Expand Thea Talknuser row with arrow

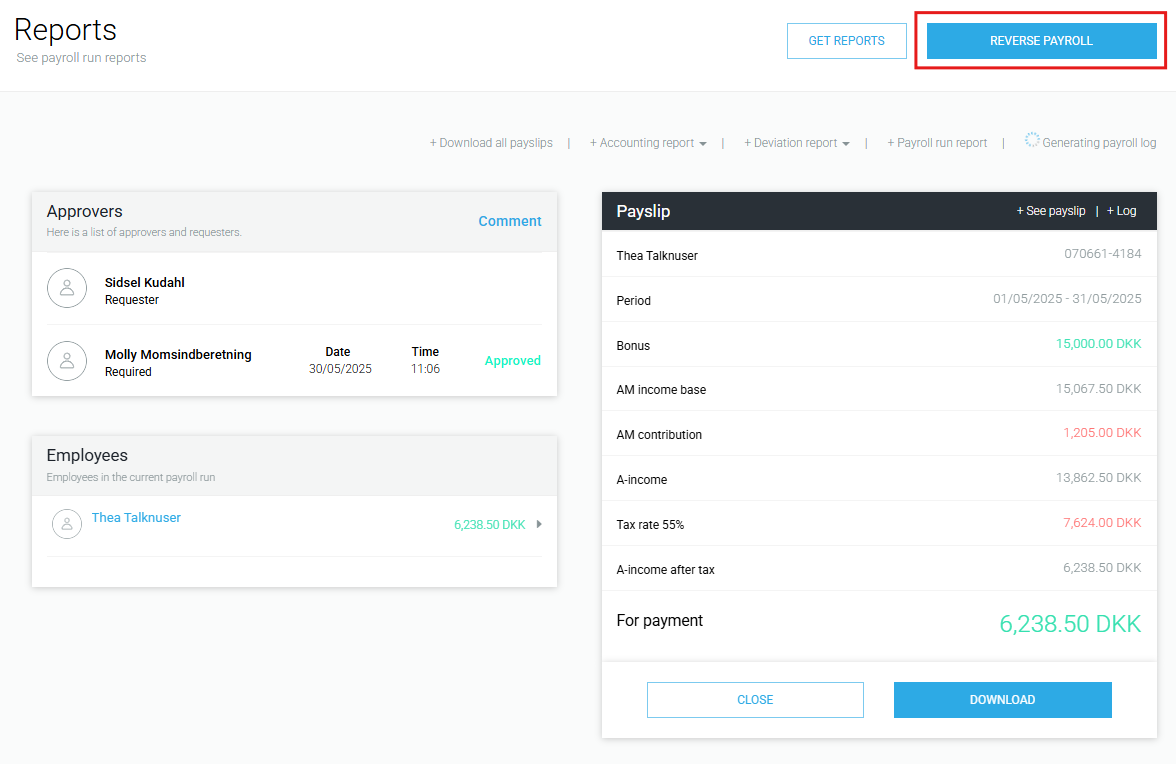(x=540, y=524)
